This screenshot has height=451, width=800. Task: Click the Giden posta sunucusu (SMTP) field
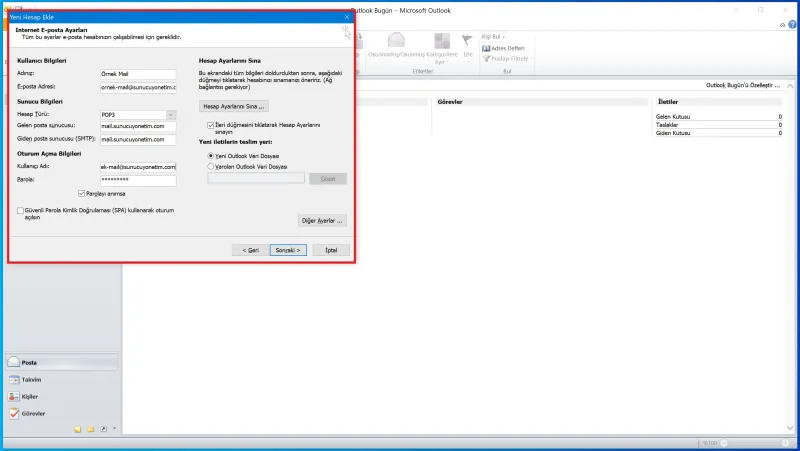pos(138,139)
